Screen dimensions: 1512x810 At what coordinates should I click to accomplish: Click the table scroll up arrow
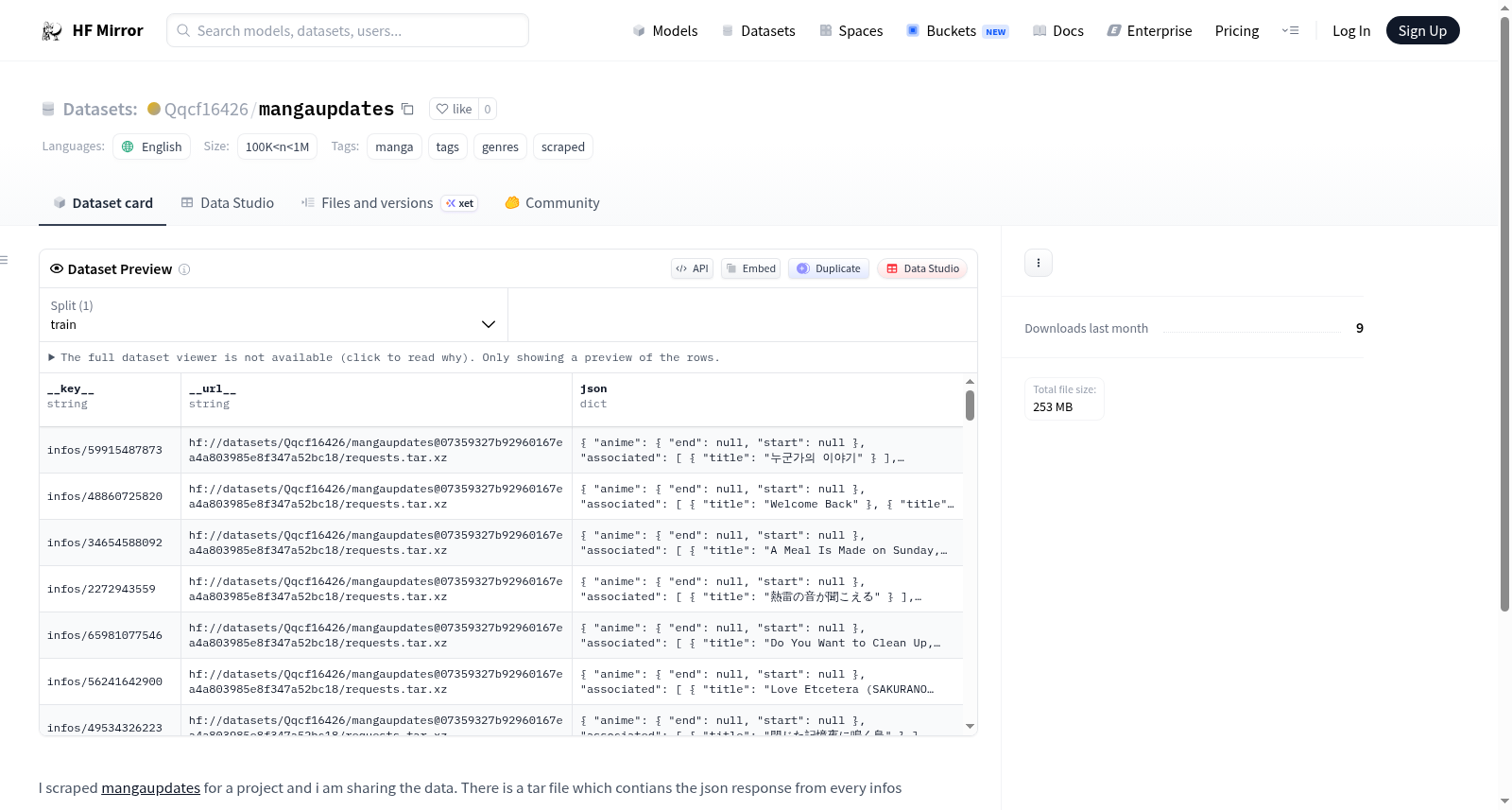970,382
